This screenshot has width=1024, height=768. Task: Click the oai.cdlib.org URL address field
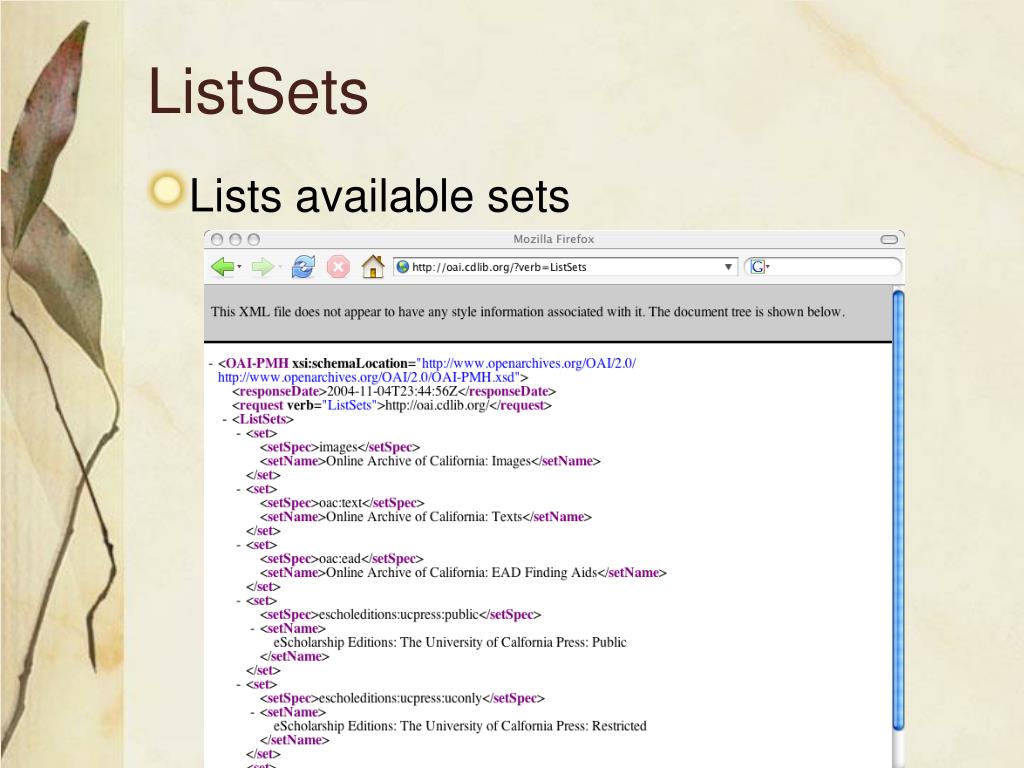[x=566, y=267]
